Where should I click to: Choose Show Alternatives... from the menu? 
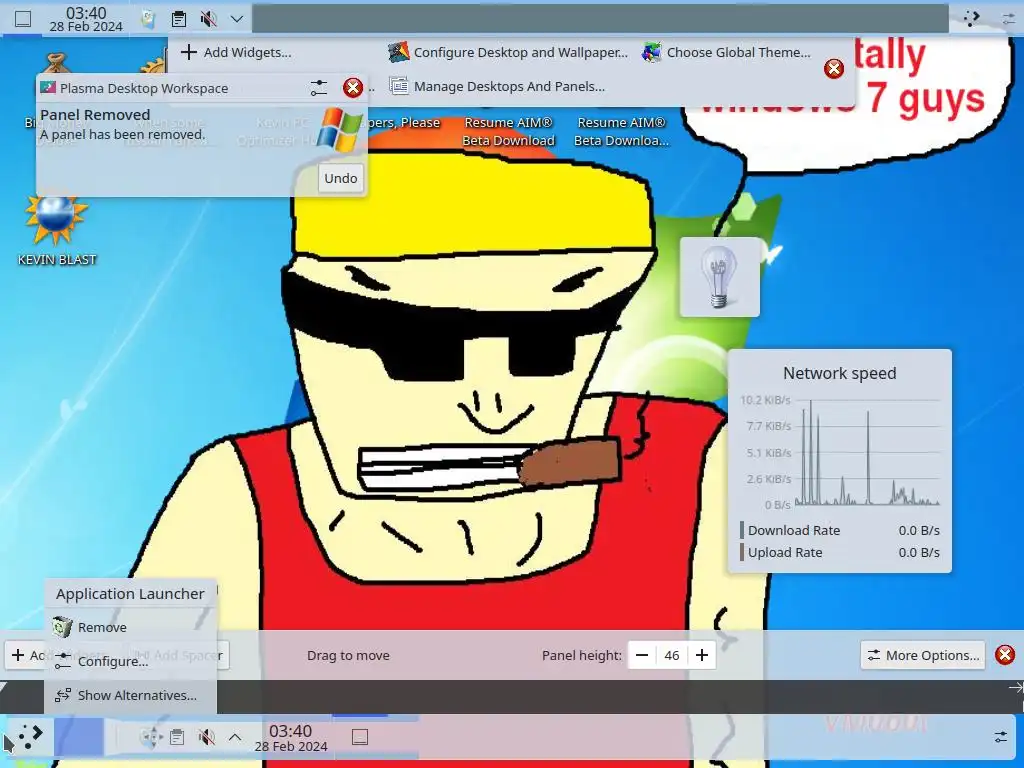[130, 695]
